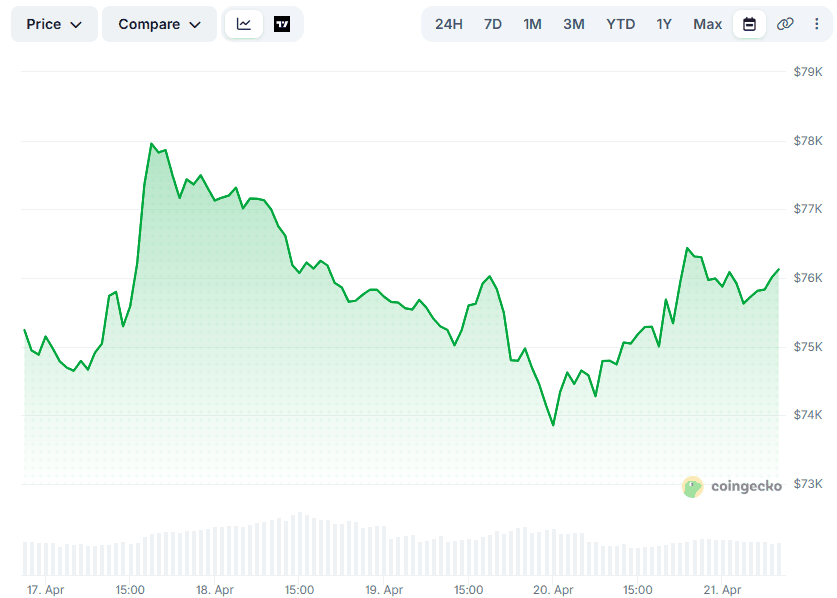
Task: Open the calendar date range picker icon
Action: tap(749, 23)
